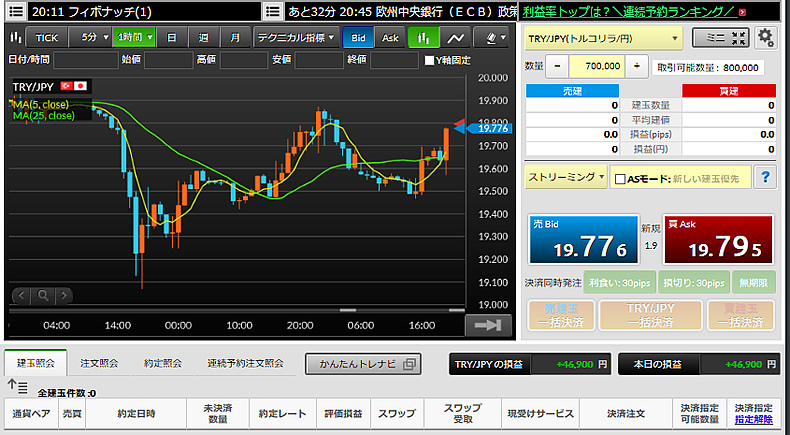Image resolution: width=790 pixels, height=435 pixels.
Task: Click 売建玉 一括決済 button
Action: tap(561, 315)
